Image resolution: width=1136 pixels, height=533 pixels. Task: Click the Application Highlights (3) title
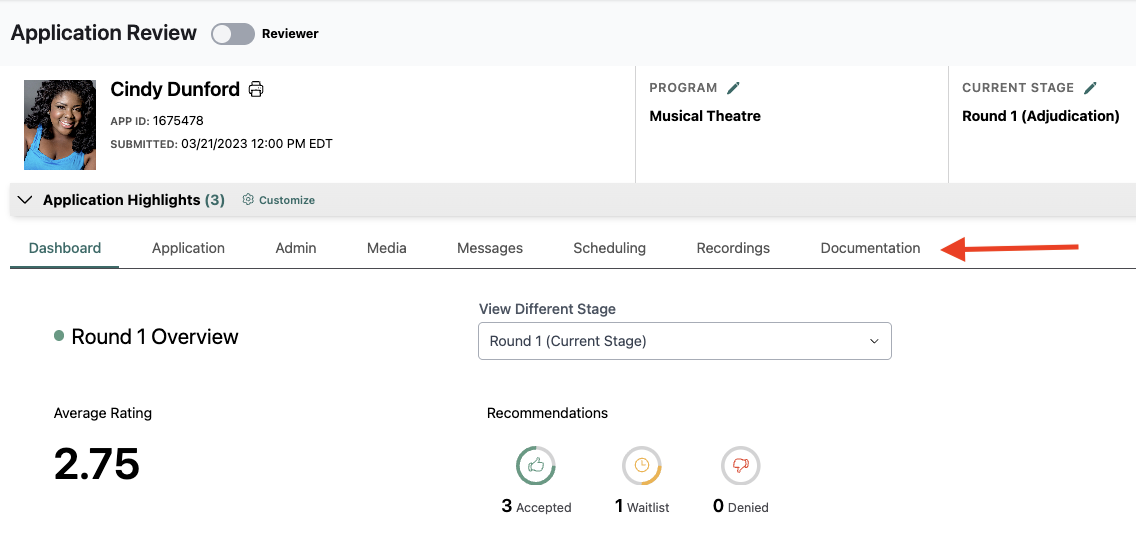point(134,200)
